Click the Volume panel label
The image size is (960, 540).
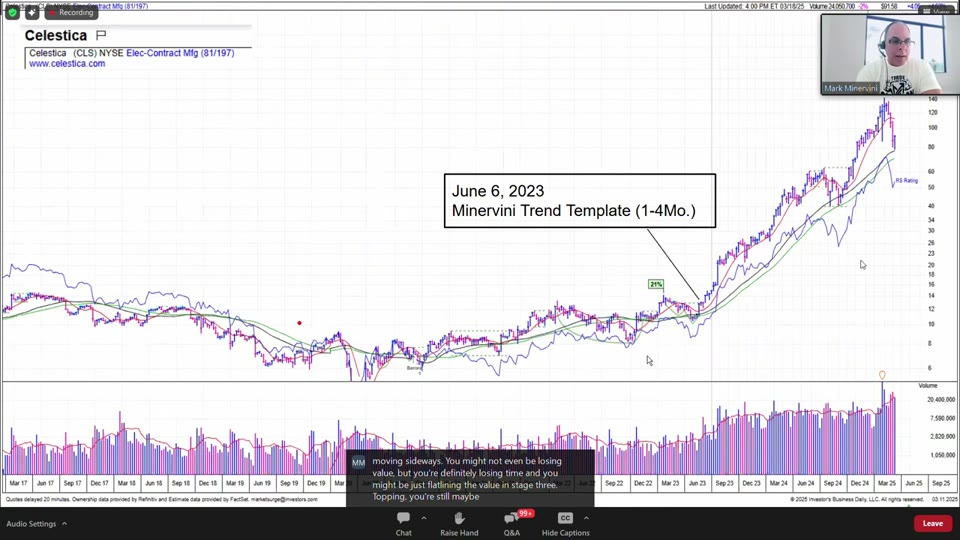coord(928,386)
